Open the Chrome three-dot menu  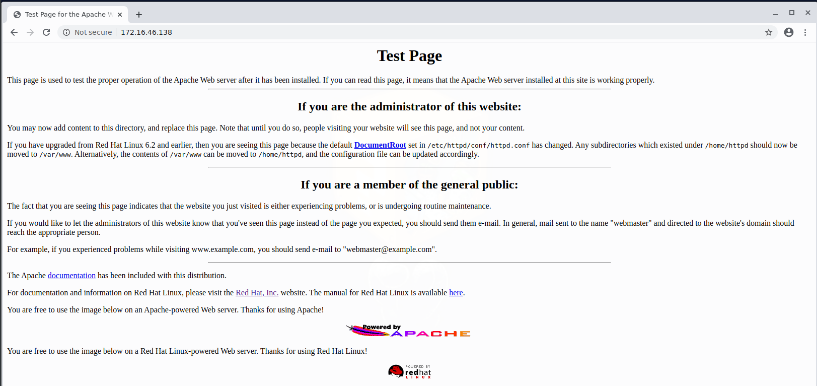[x=805, y=32]
